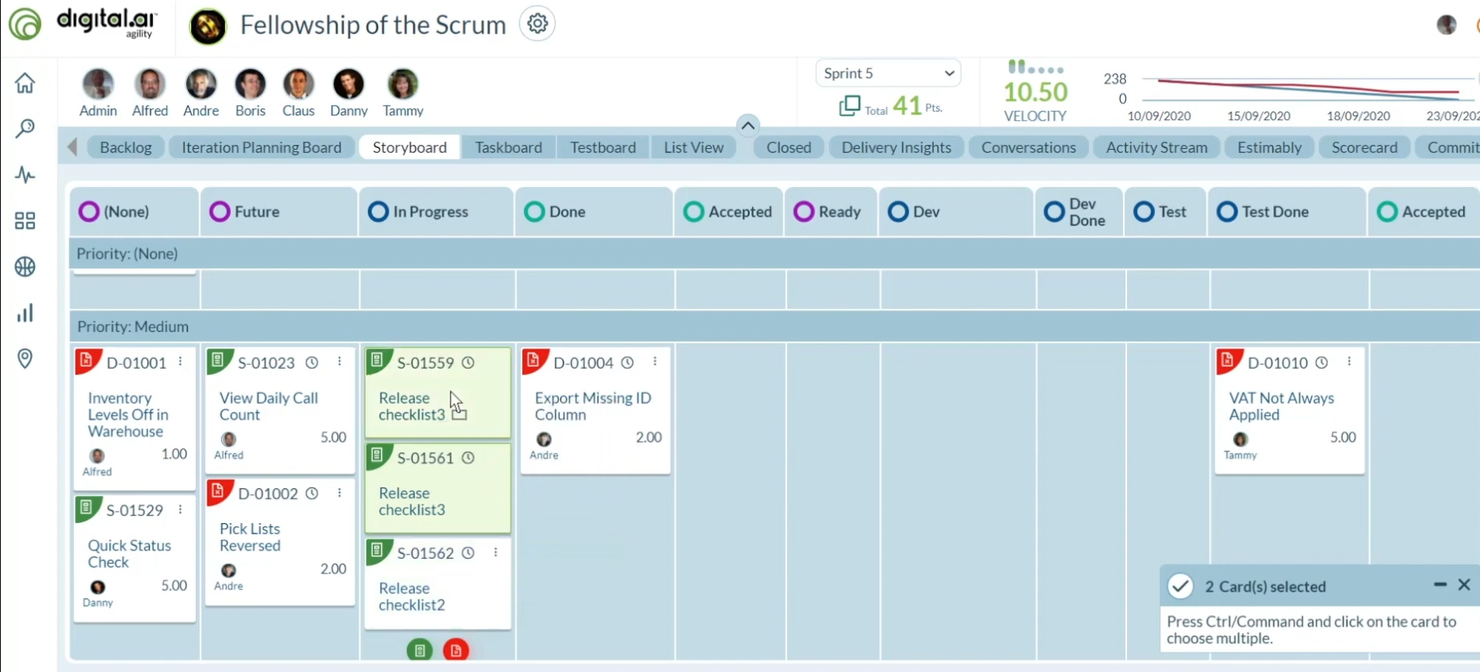
Task: Open story Release checklist2 title
Action: pos(412,597)
